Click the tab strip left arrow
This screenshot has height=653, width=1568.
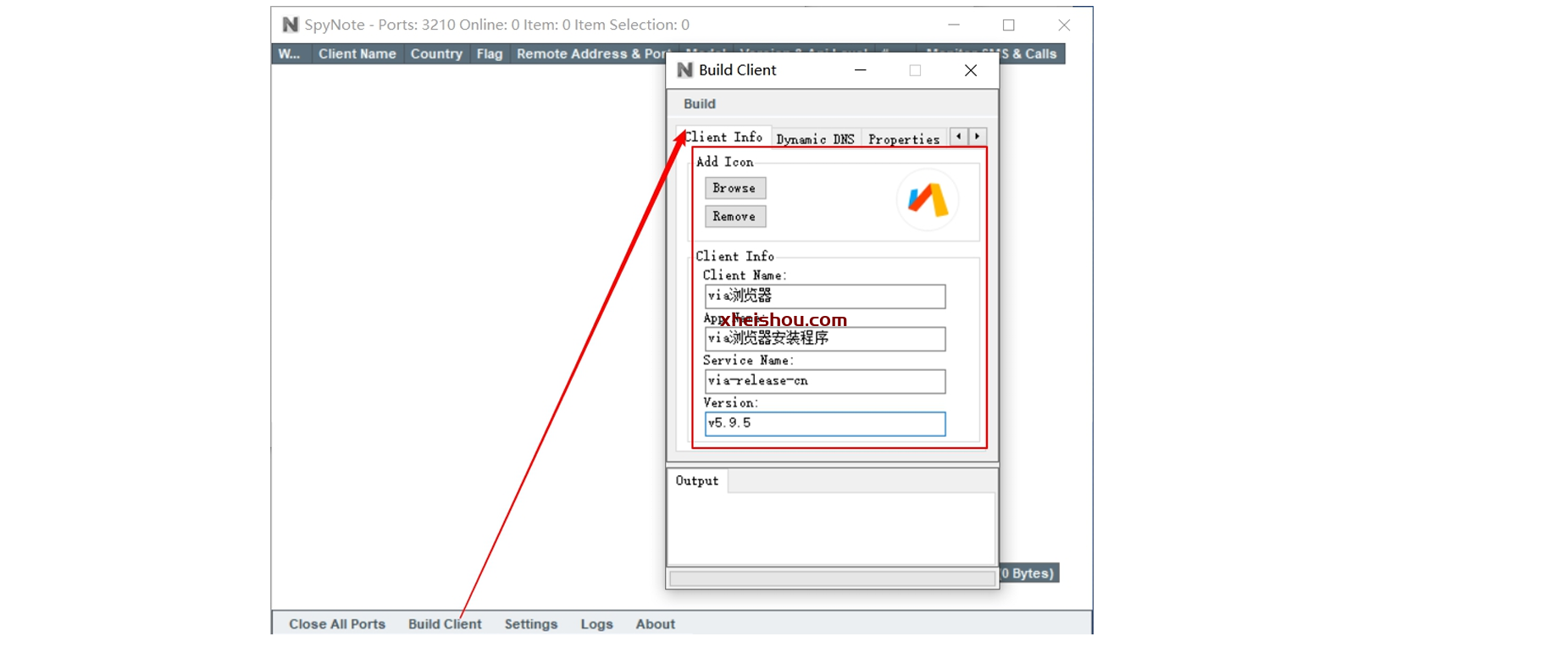click(x=959, y=136)
